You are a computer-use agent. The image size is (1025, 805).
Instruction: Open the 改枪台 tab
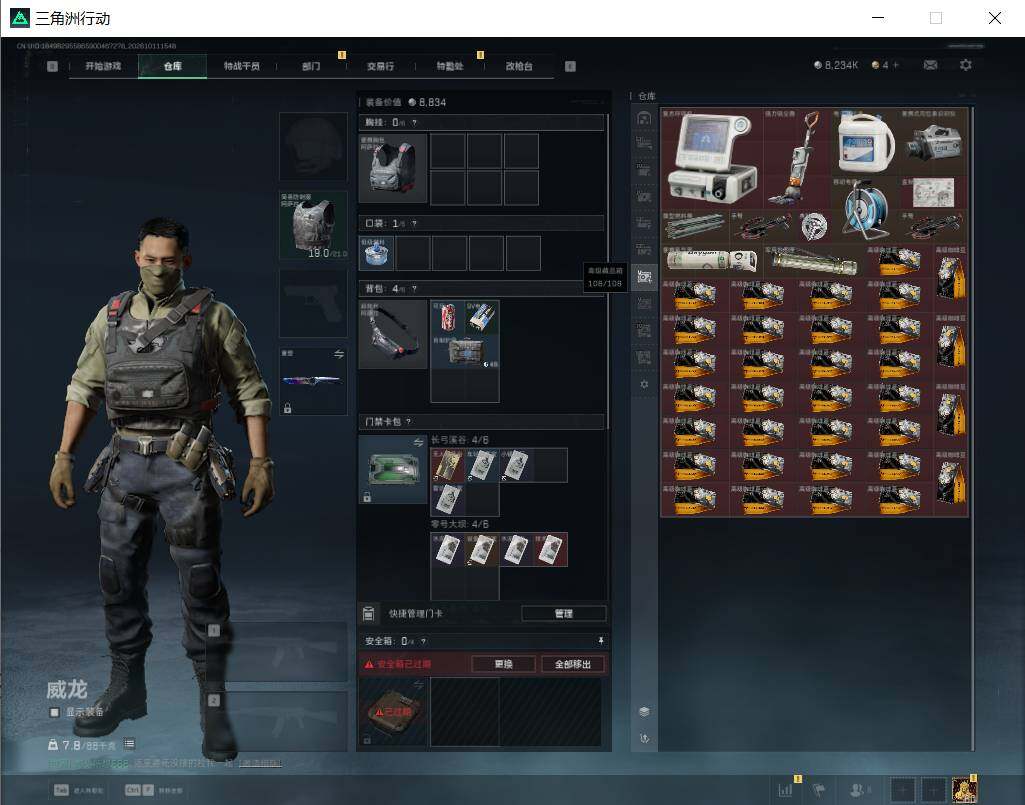click(x=519, y=66)
